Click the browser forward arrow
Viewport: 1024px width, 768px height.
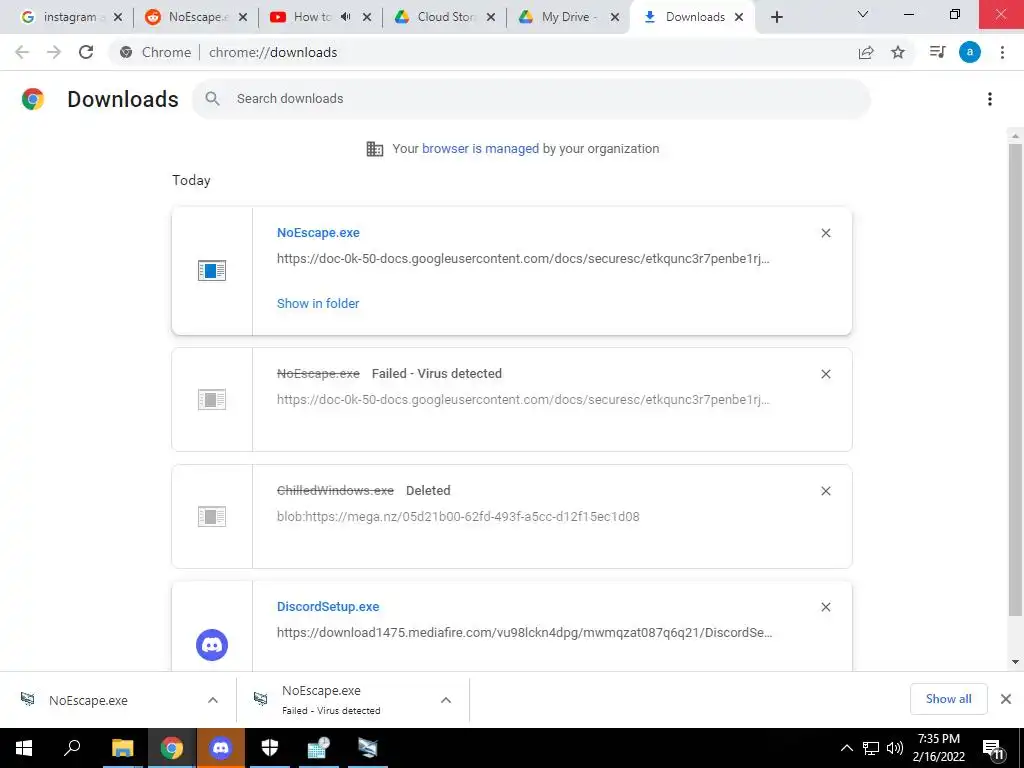54,52
